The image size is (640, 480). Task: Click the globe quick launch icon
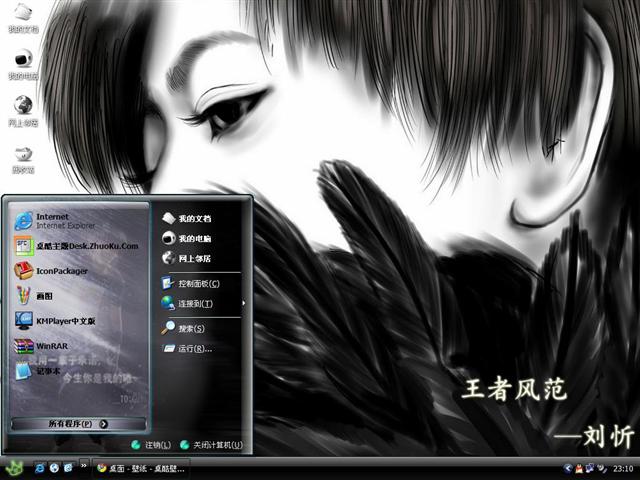(x=54, y=468)
